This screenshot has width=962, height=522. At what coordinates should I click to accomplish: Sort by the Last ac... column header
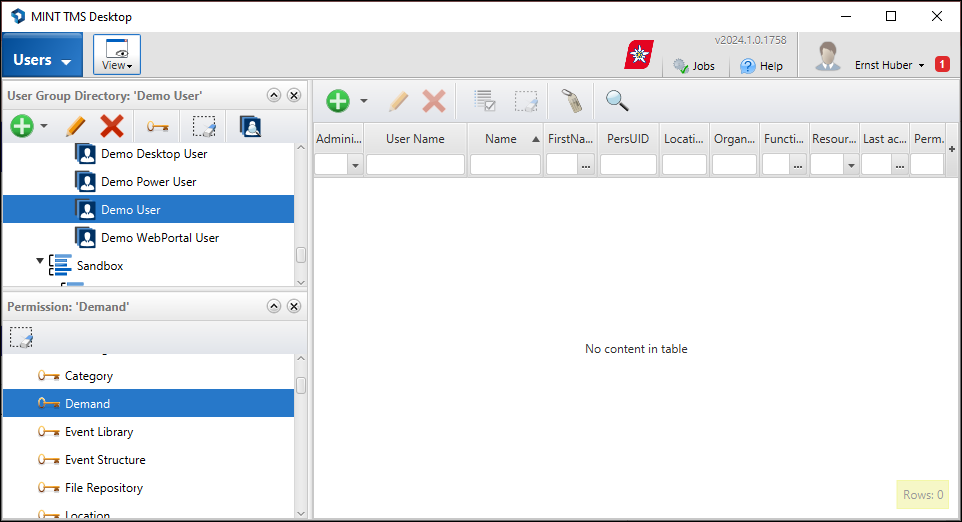(884, 139)
